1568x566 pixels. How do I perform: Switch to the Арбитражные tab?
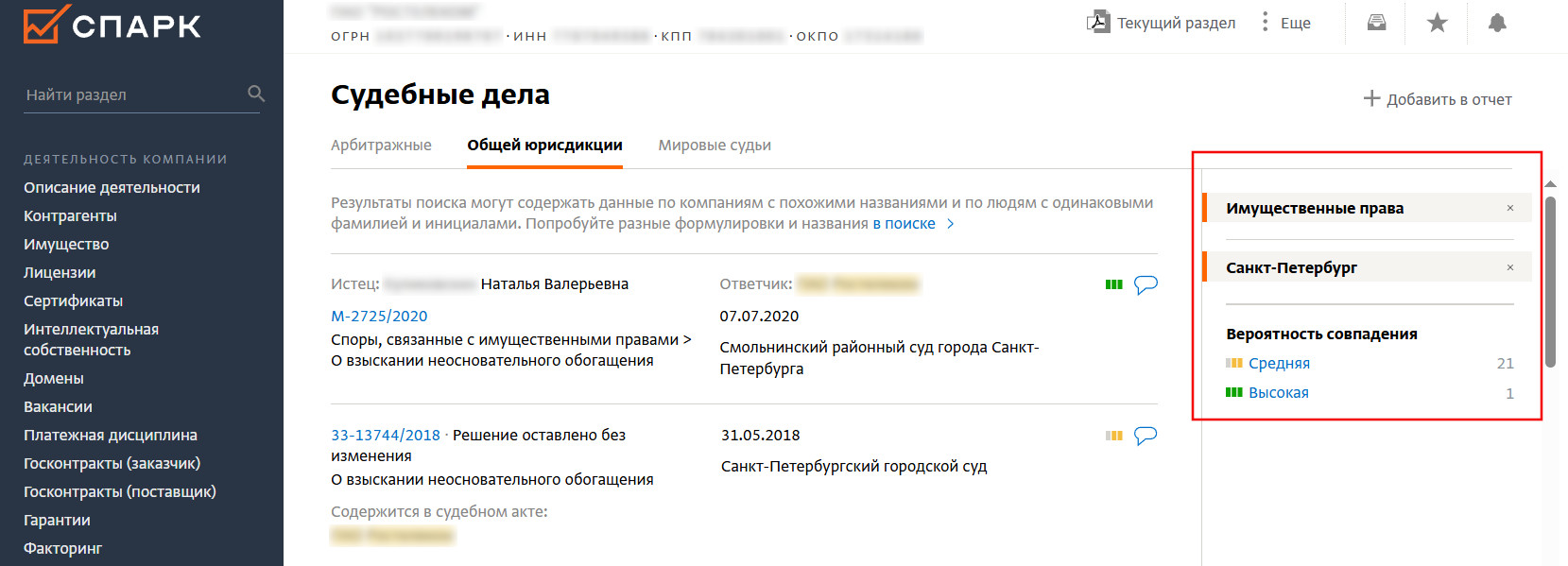pos(381,145)
